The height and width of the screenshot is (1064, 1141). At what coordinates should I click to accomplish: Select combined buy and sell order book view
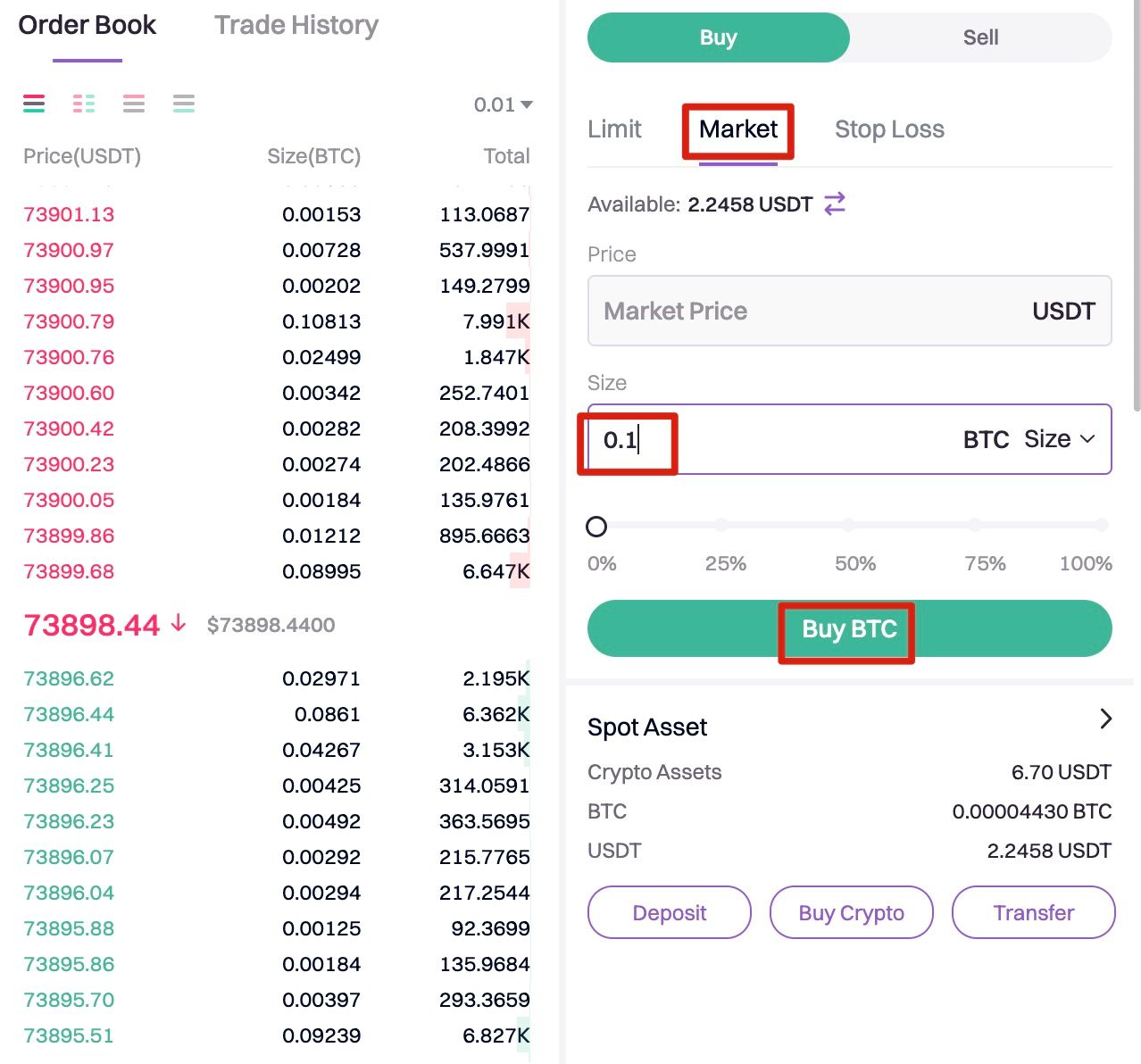coord(34,104)
